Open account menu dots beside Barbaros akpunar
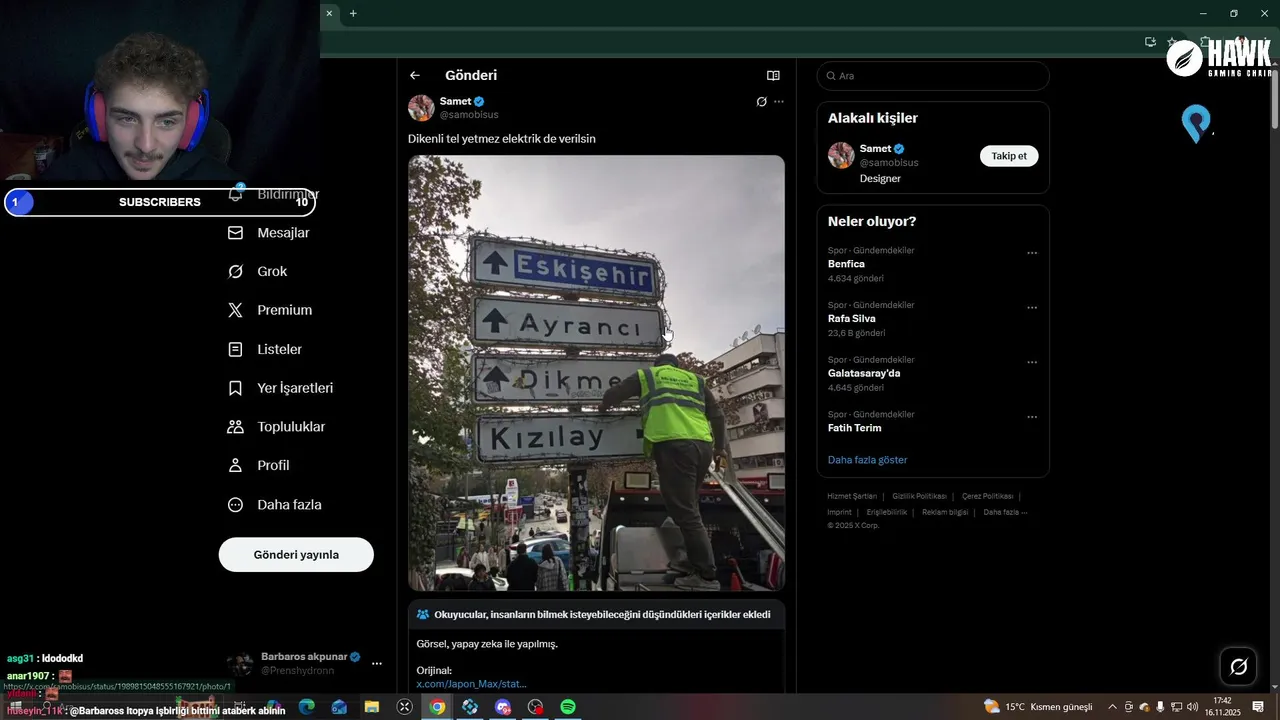The width and height of the screenshot is (1280, 720). pos(377,663)
